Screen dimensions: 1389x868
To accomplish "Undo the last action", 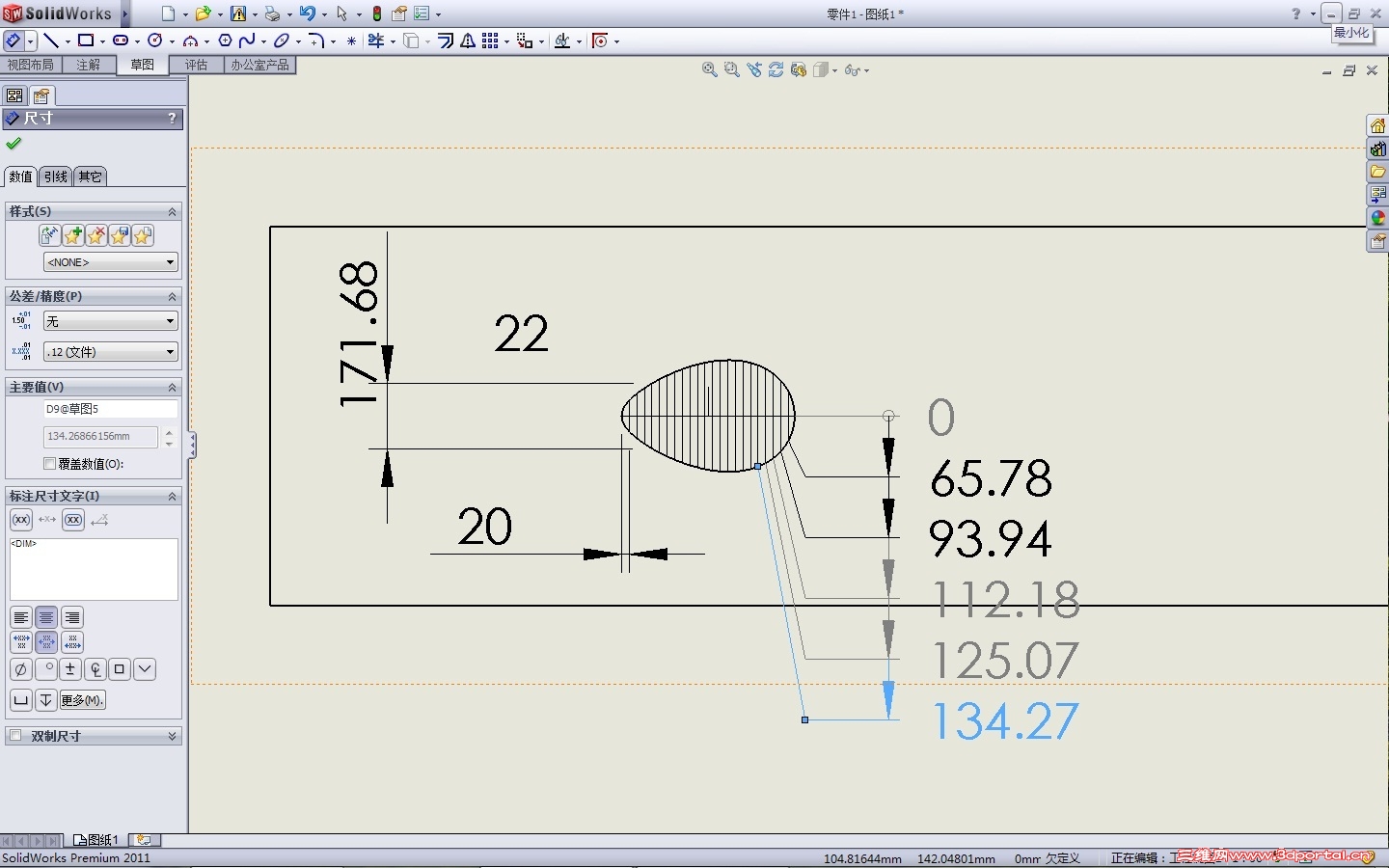I will click(x=307, y=14).
